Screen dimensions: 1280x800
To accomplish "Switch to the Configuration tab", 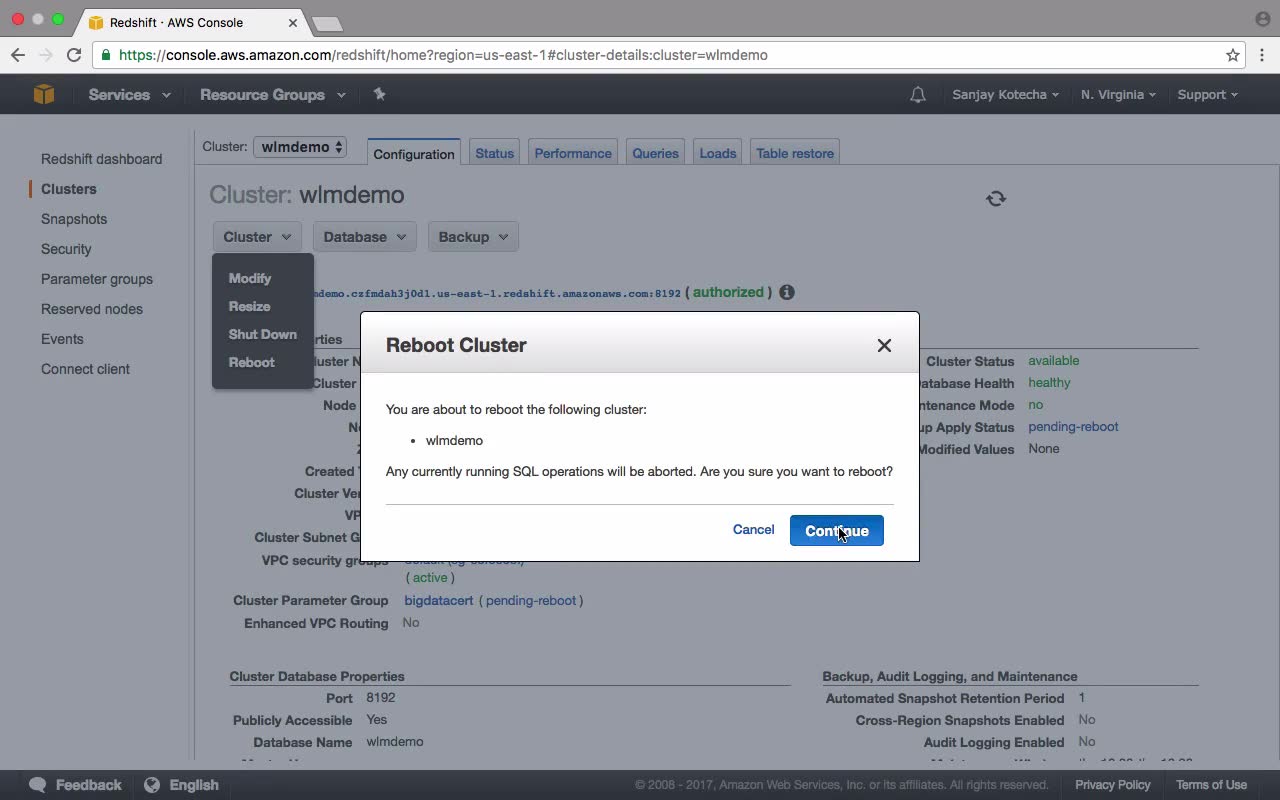I will [x=414, y=153].
